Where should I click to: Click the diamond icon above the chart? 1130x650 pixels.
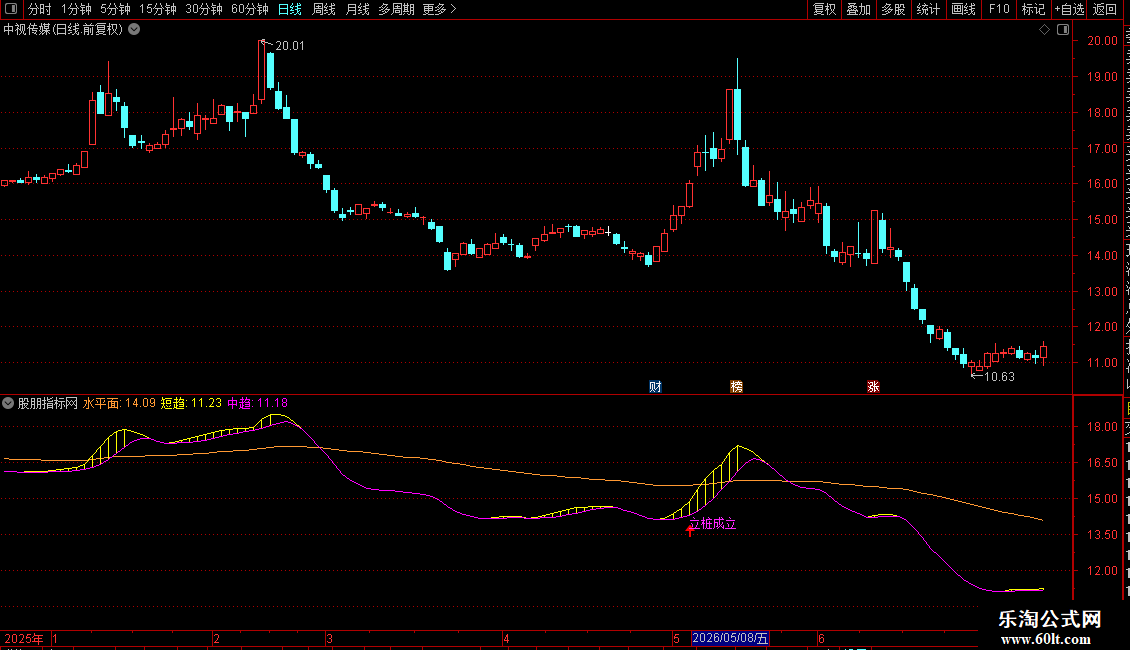(x=1044, y=30)
